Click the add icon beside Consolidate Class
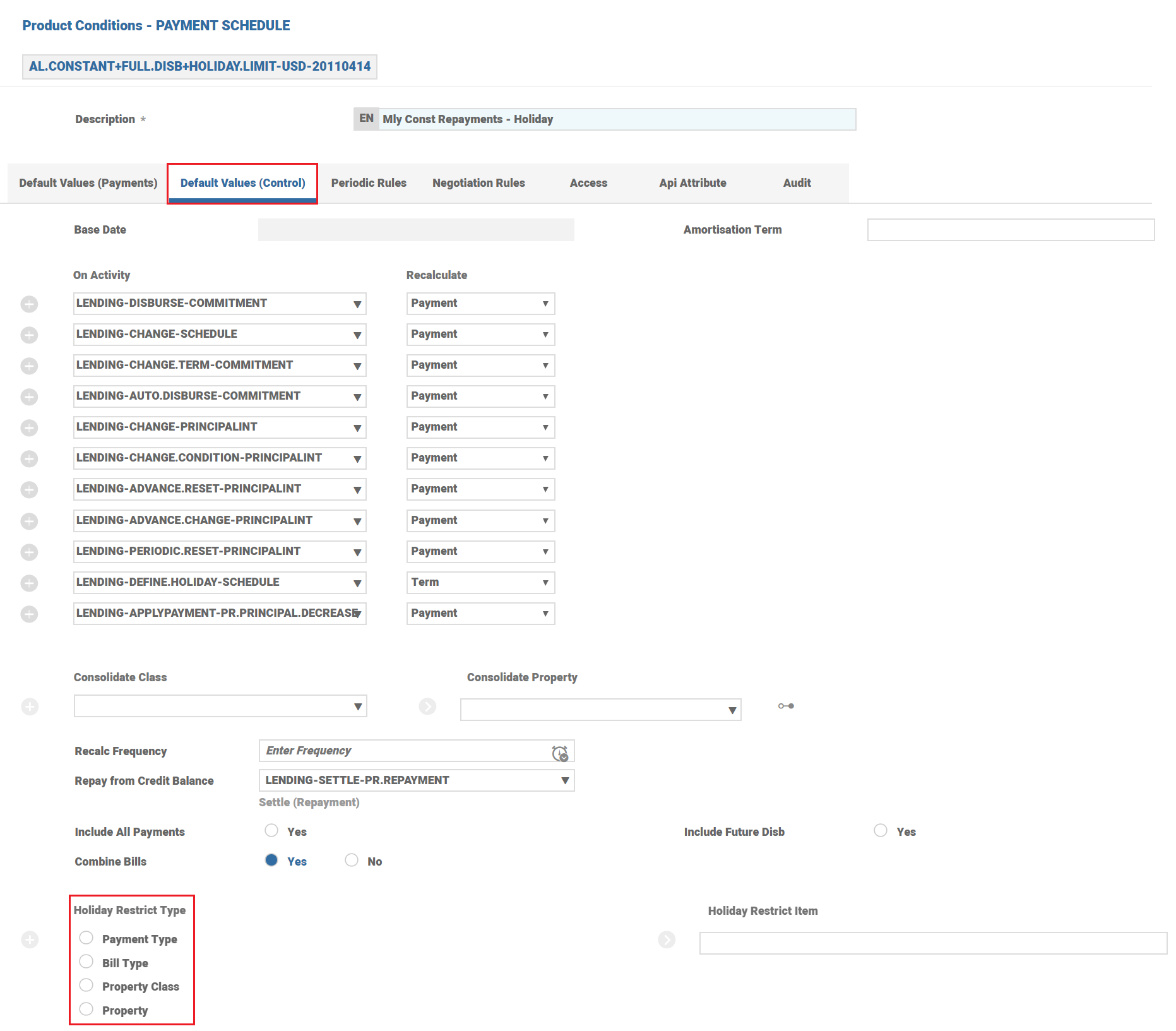 [30, 706]
